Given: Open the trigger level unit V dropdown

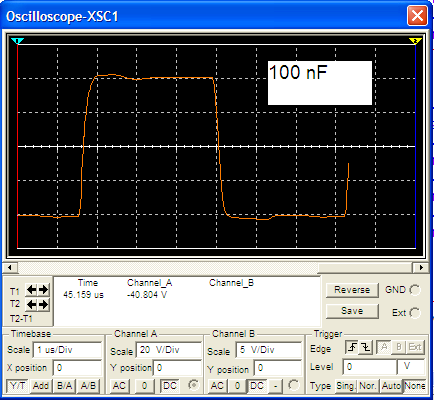Looking at the screenshot, I should (x=411, y=367).
